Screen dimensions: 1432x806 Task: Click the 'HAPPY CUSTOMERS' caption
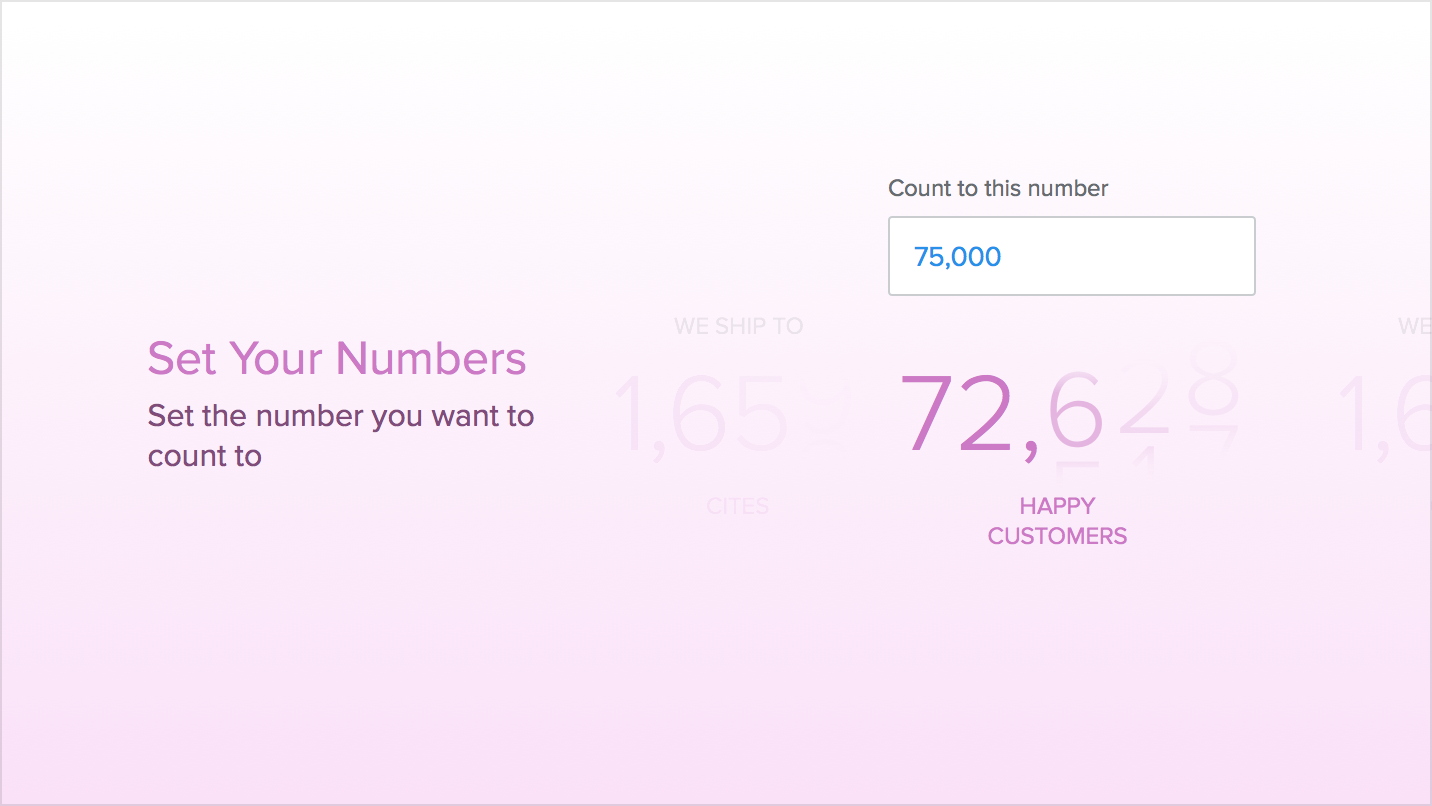pos(1057,521)
